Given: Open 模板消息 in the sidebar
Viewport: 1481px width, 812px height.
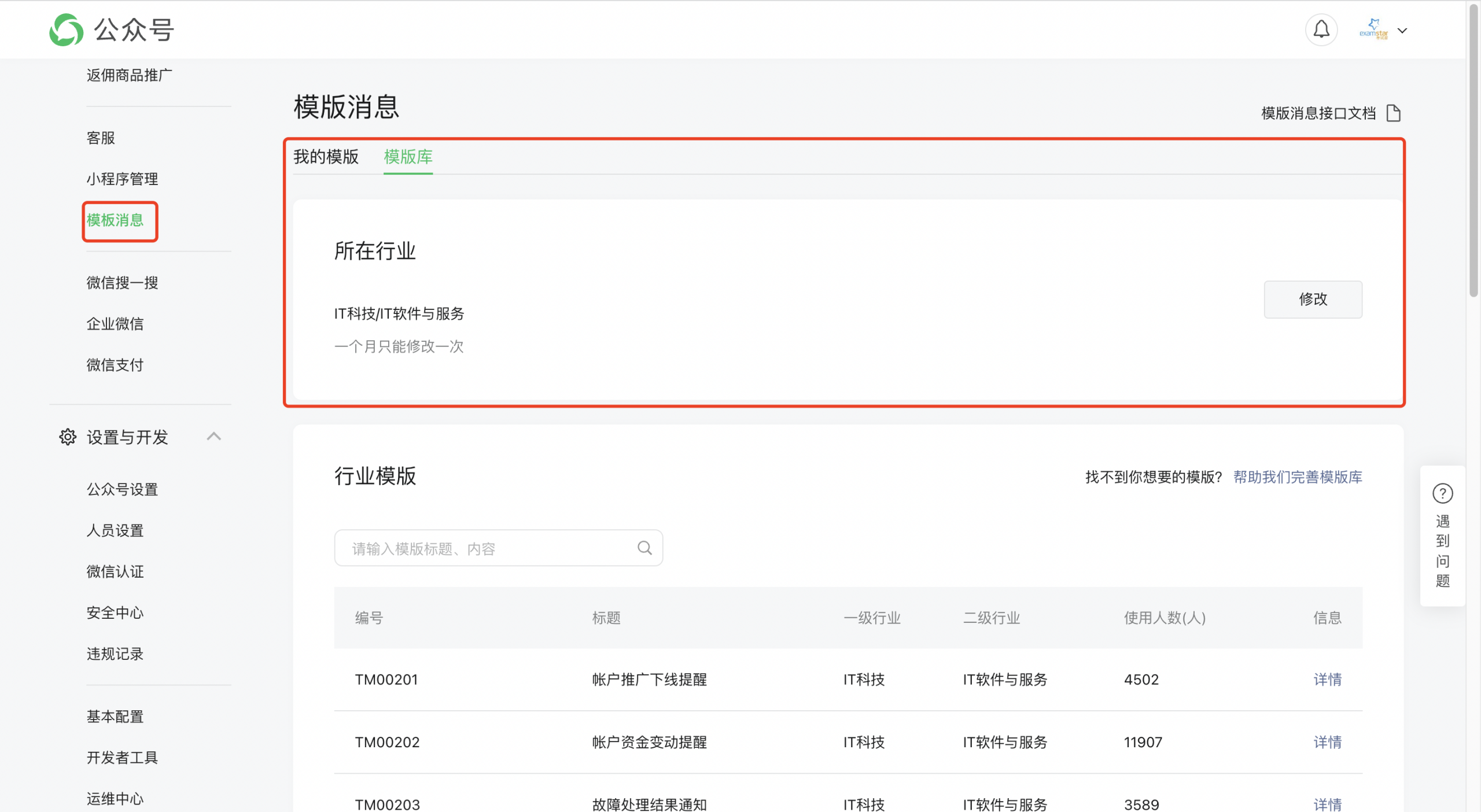Looking at the screenshot, I should [x=115, y=220].
